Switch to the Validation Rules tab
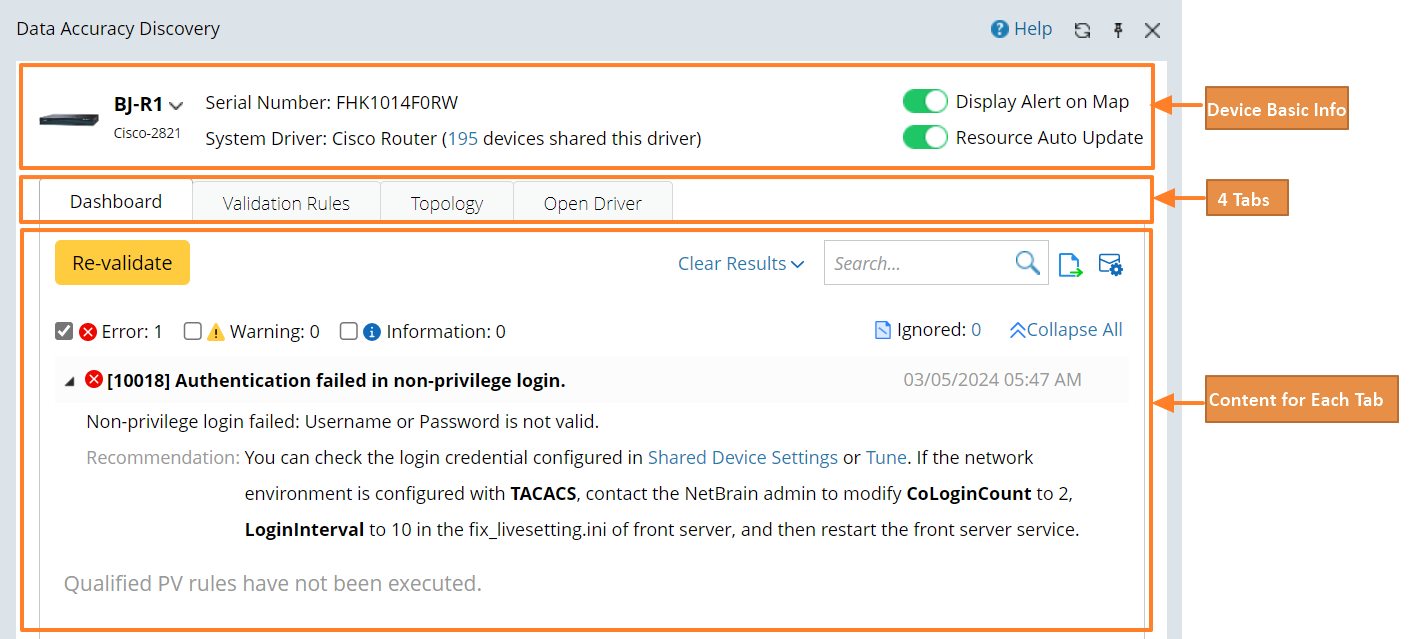This screenshot has width=1415, height=639. click(286, 203)
